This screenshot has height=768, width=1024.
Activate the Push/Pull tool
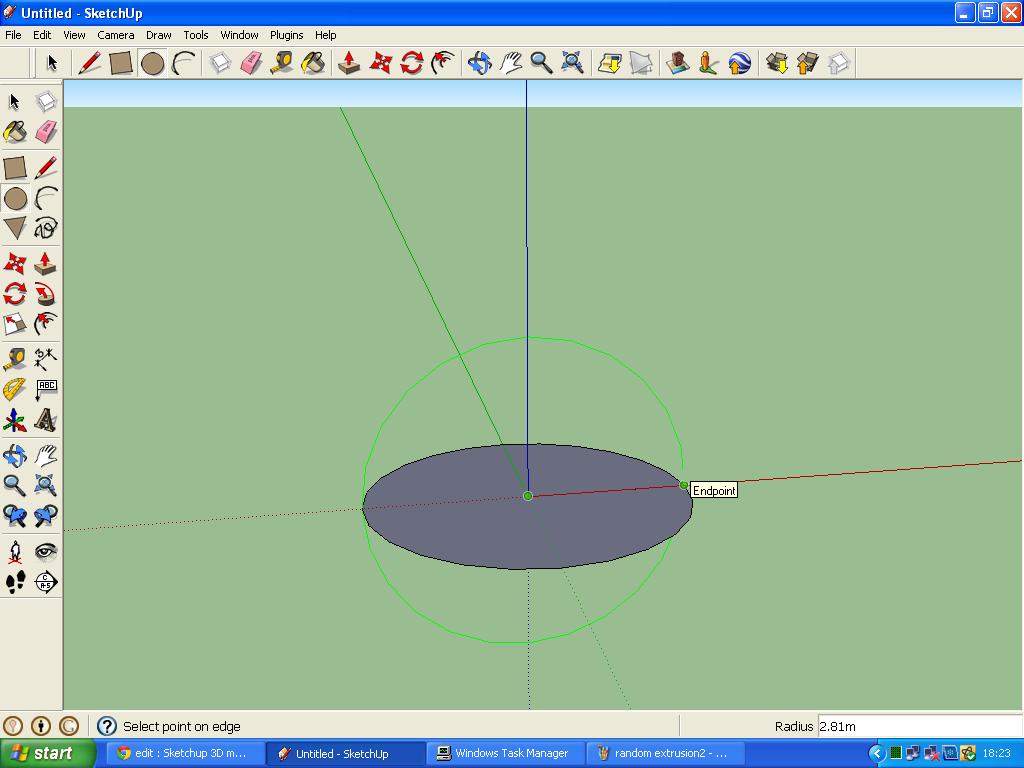coord(349,62)
